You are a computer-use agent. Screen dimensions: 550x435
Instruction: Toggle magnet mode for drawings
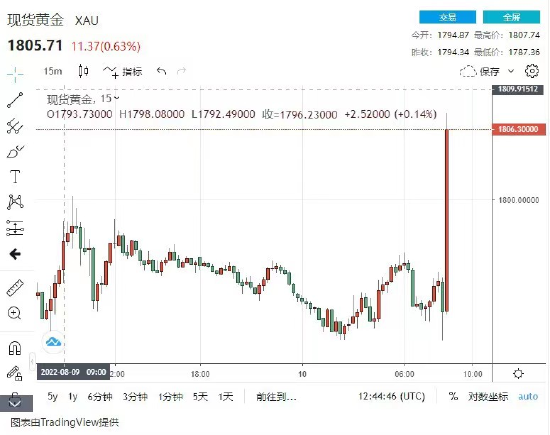(x=15, y=348)
